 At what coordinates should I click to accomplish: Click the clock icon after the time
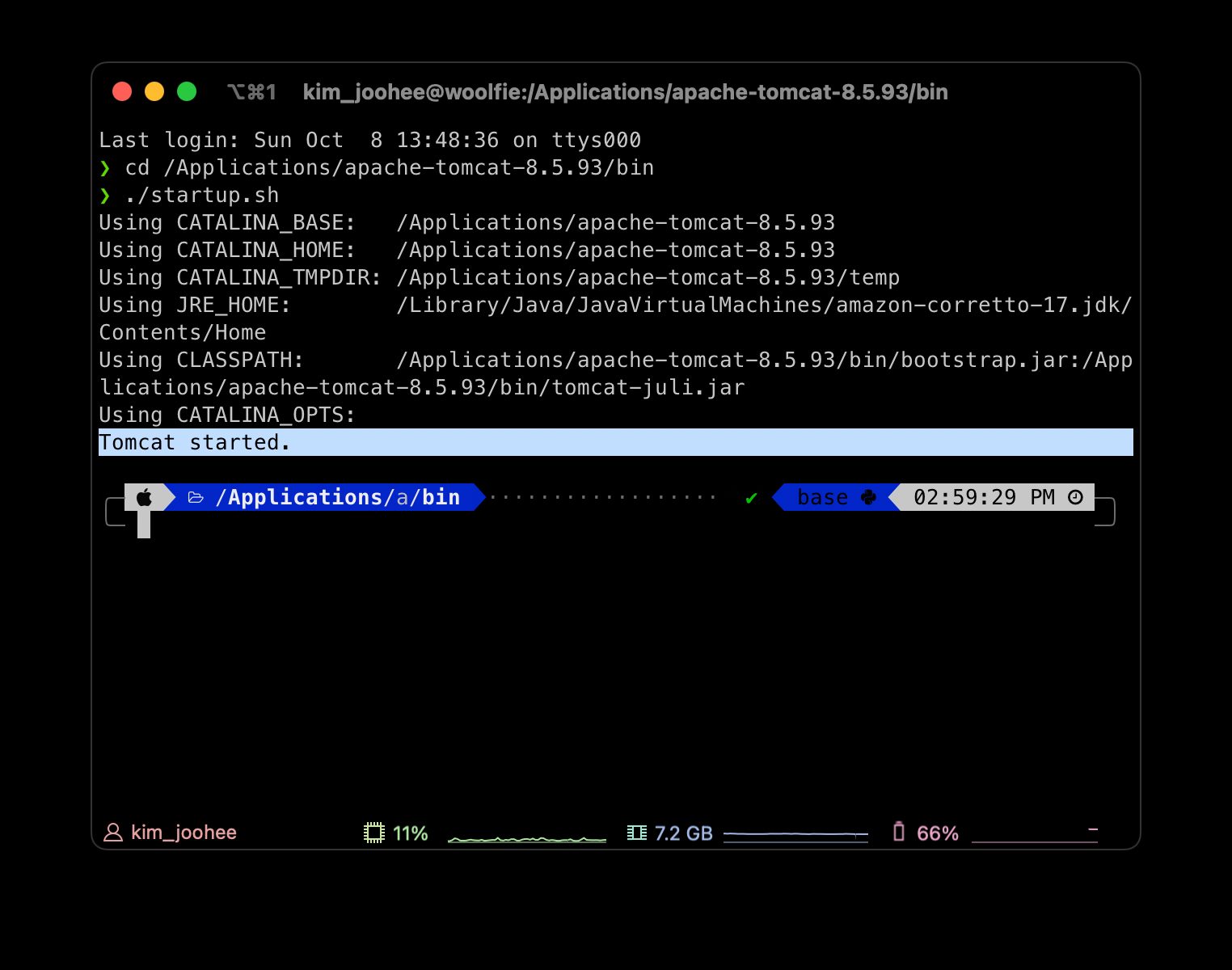point(1075,497)
